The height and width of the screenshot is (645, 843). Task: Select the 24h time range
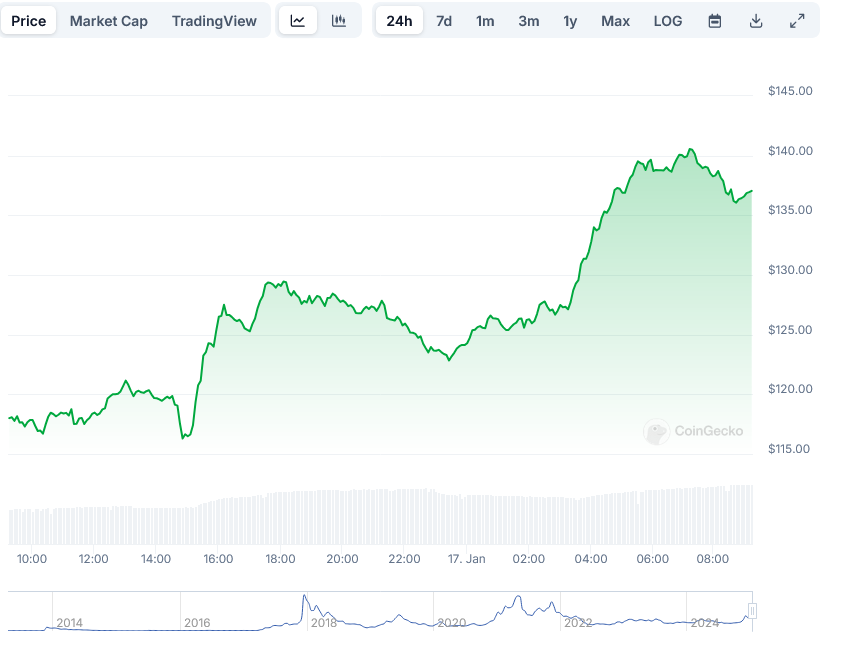coord(399,21)
